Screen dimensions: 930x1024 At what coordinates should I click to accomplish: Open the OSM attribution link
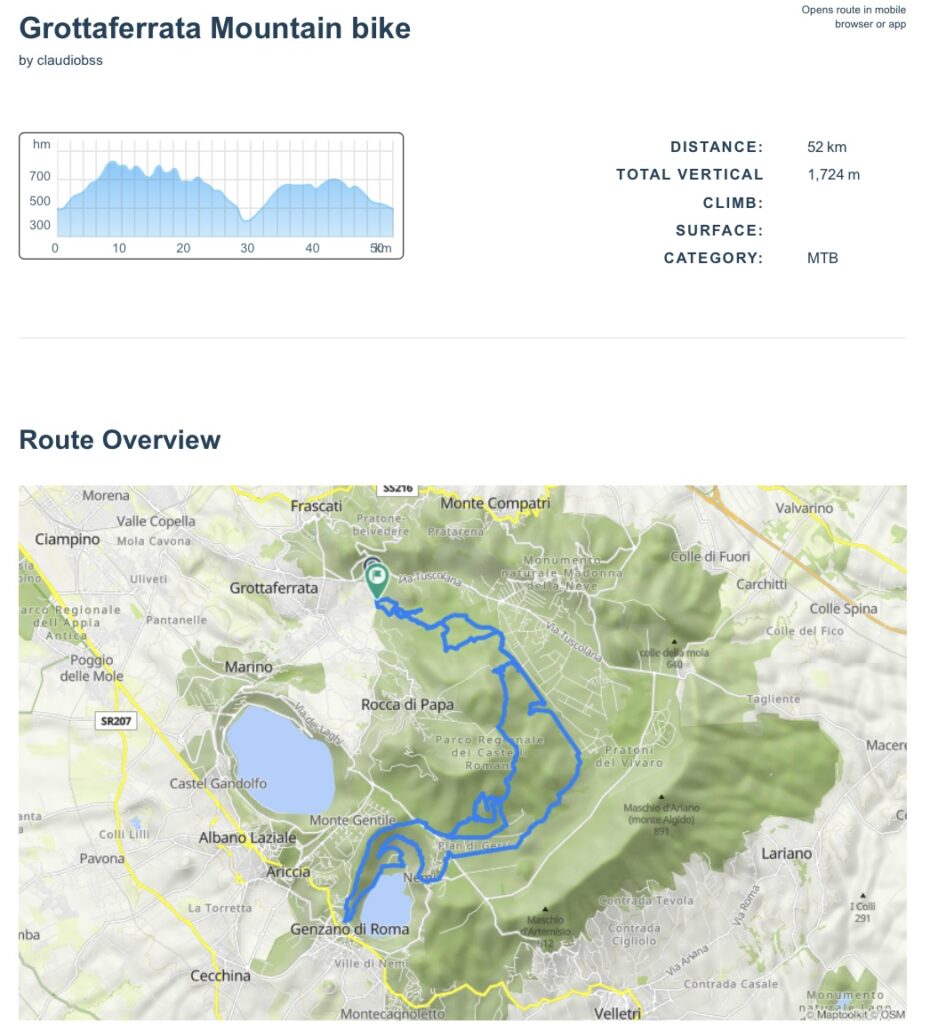(893, 1014)
